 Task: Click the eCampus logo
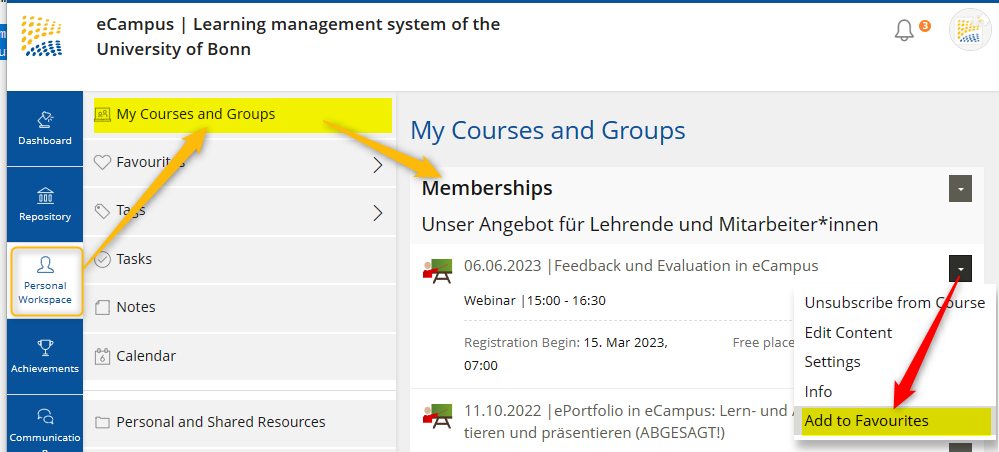pos(42,35)
